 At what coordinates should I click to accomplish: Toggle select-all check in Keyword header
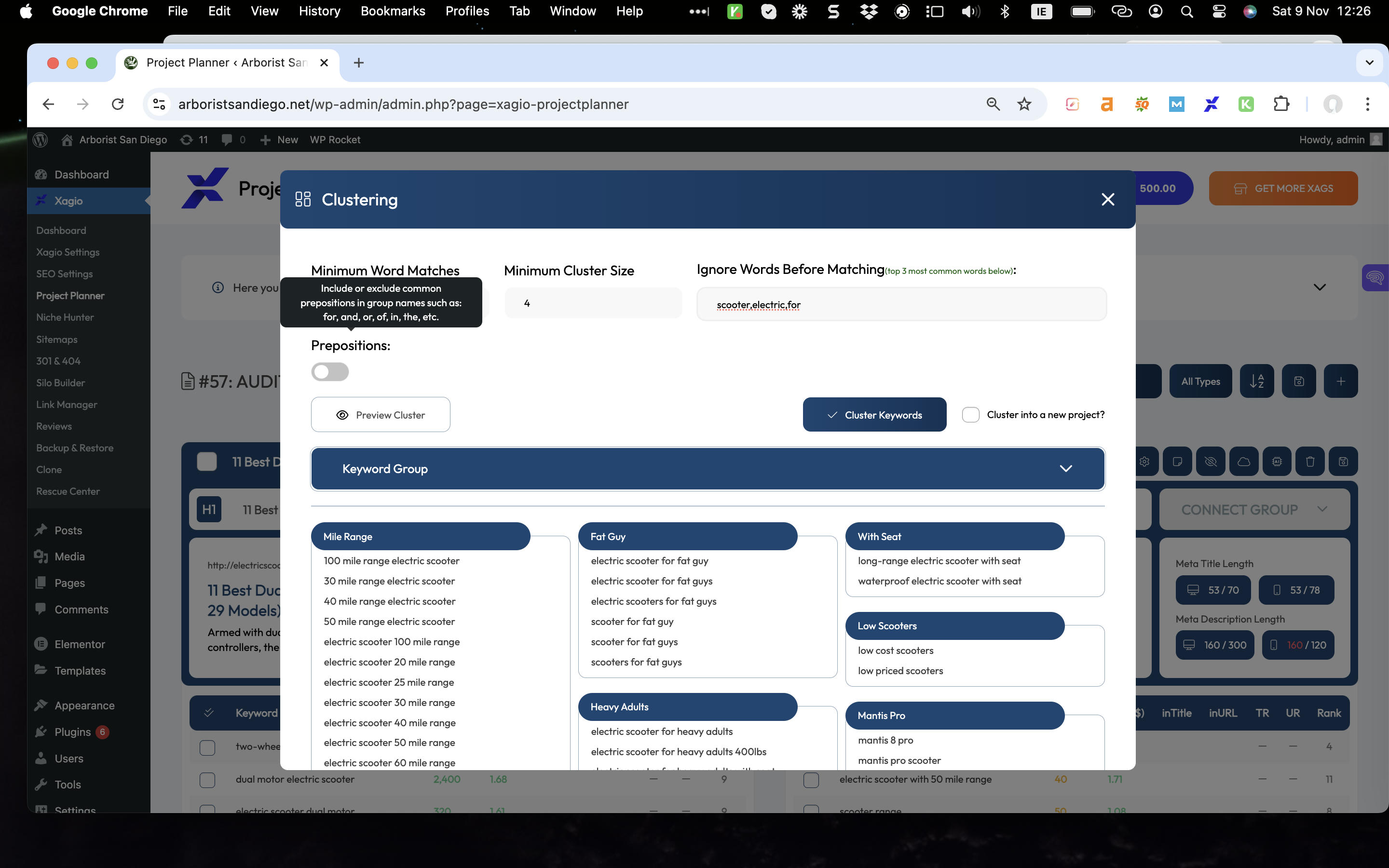[209, 712]
